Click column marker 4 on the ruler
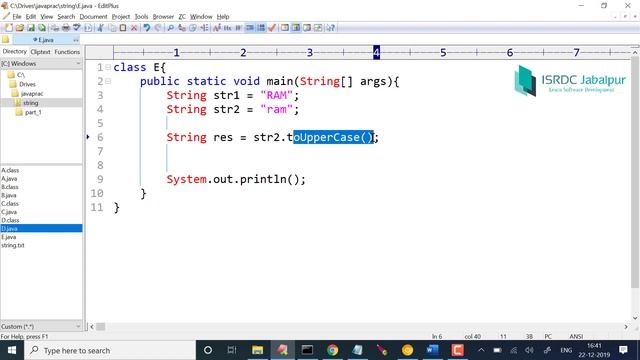Image resolution: width=640 pixels, height=360 pixels. coord(376,52)
